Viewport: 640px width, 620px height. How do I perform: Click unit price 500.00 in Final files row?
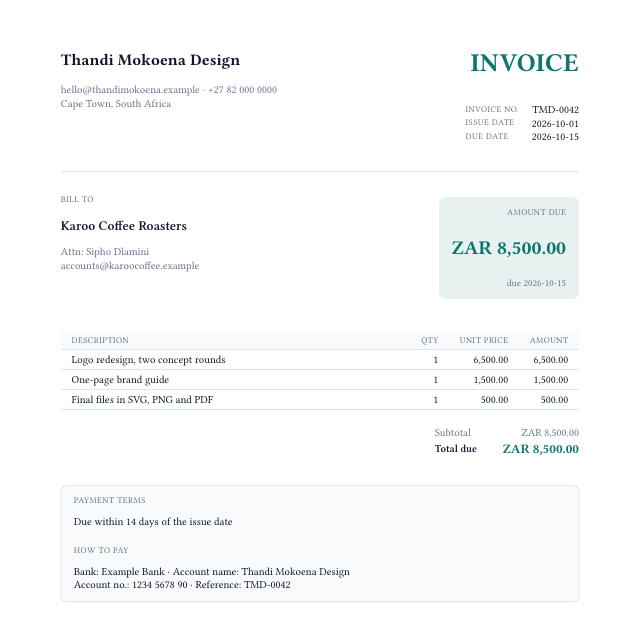pyautogui.click(x=494, y=400)
